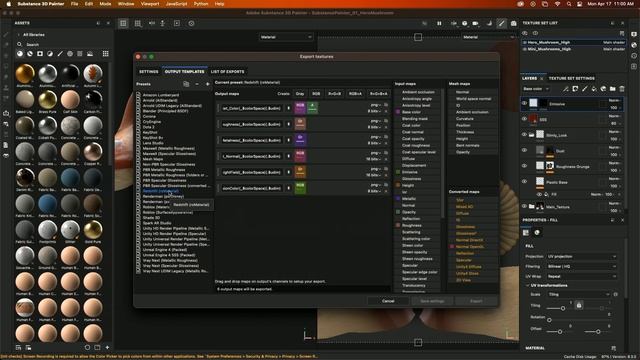Click the Cancel button in Export dialog
The width and height of the screenshot is (640, 360).
click(388, 301)
